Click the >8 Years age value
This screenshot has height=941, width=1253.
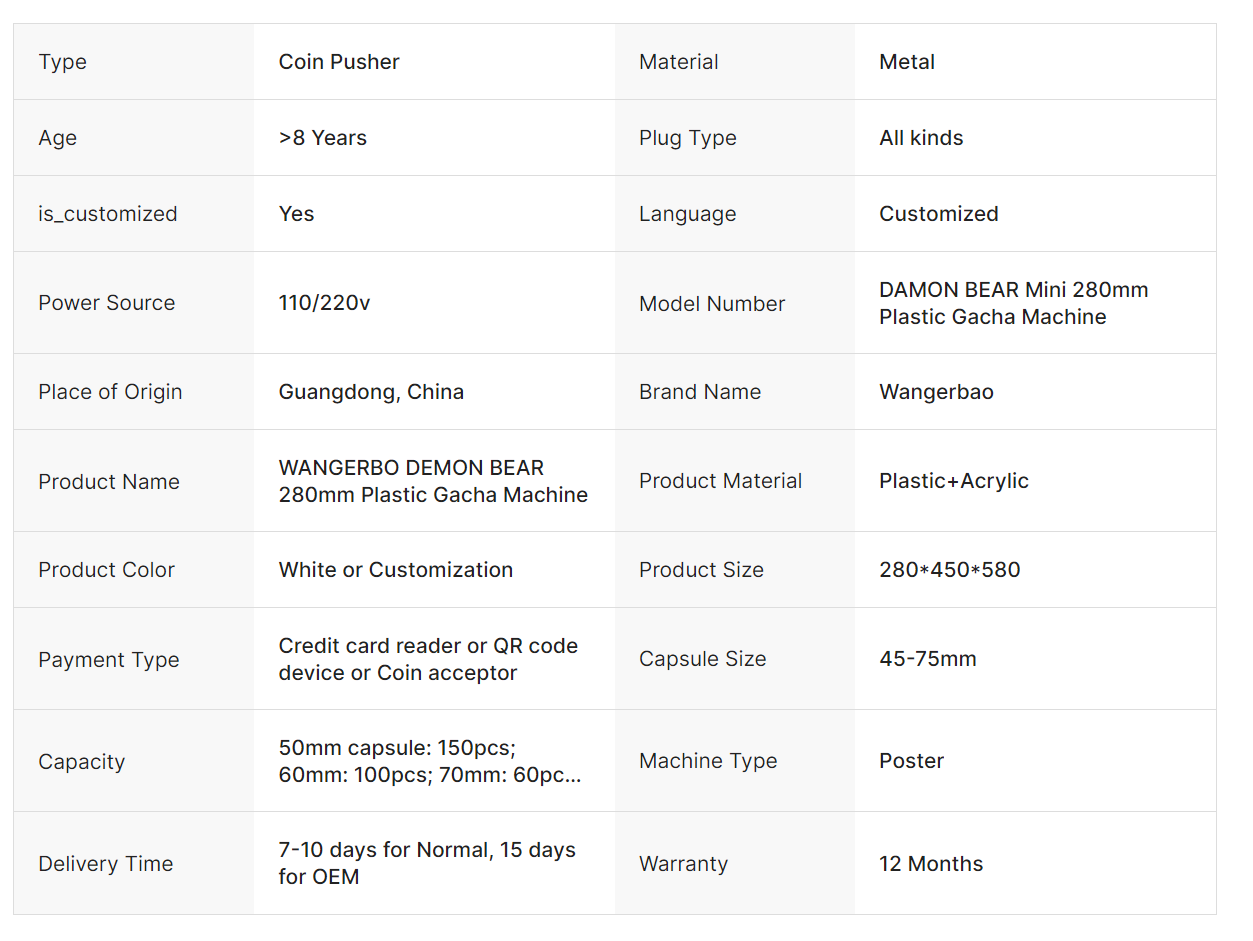(x=322, y=138)
